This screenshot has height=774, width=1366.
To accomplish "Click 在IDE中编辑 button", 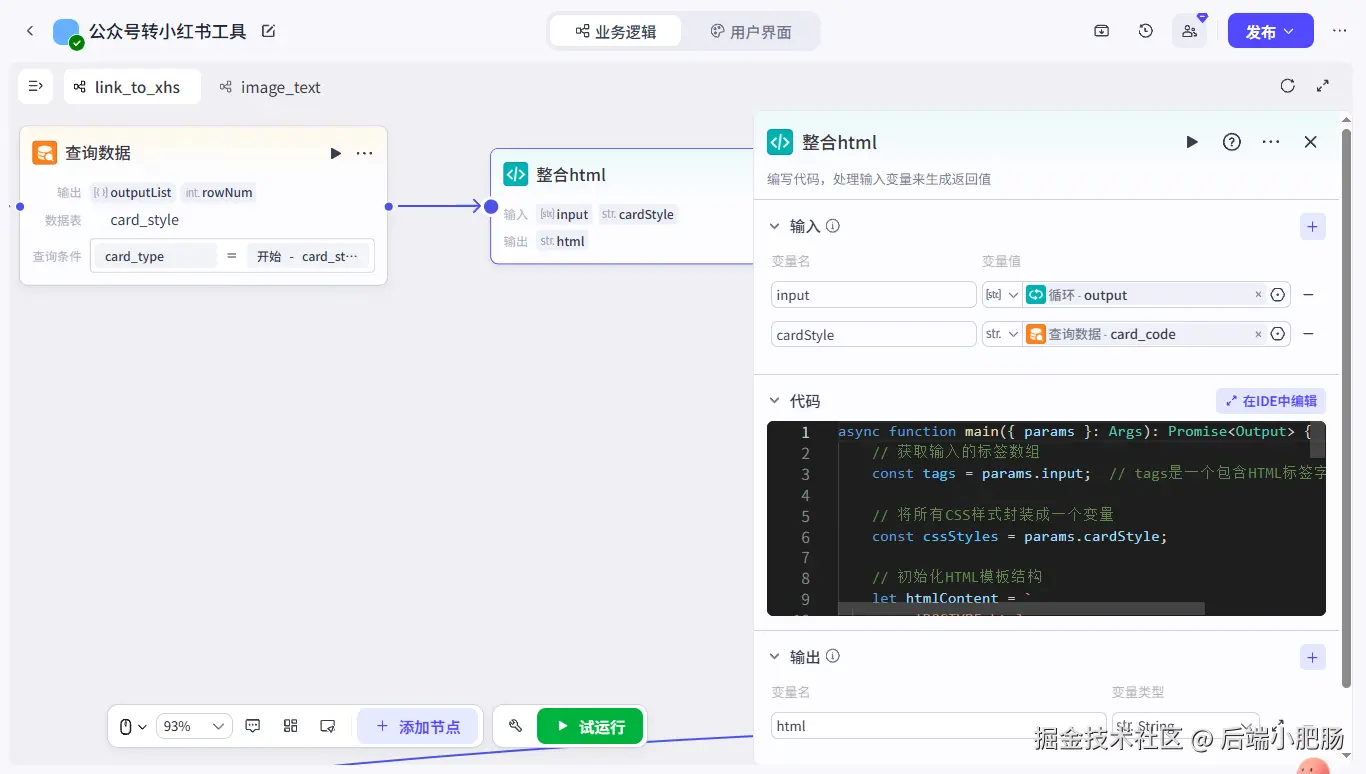I will 1271,401.
